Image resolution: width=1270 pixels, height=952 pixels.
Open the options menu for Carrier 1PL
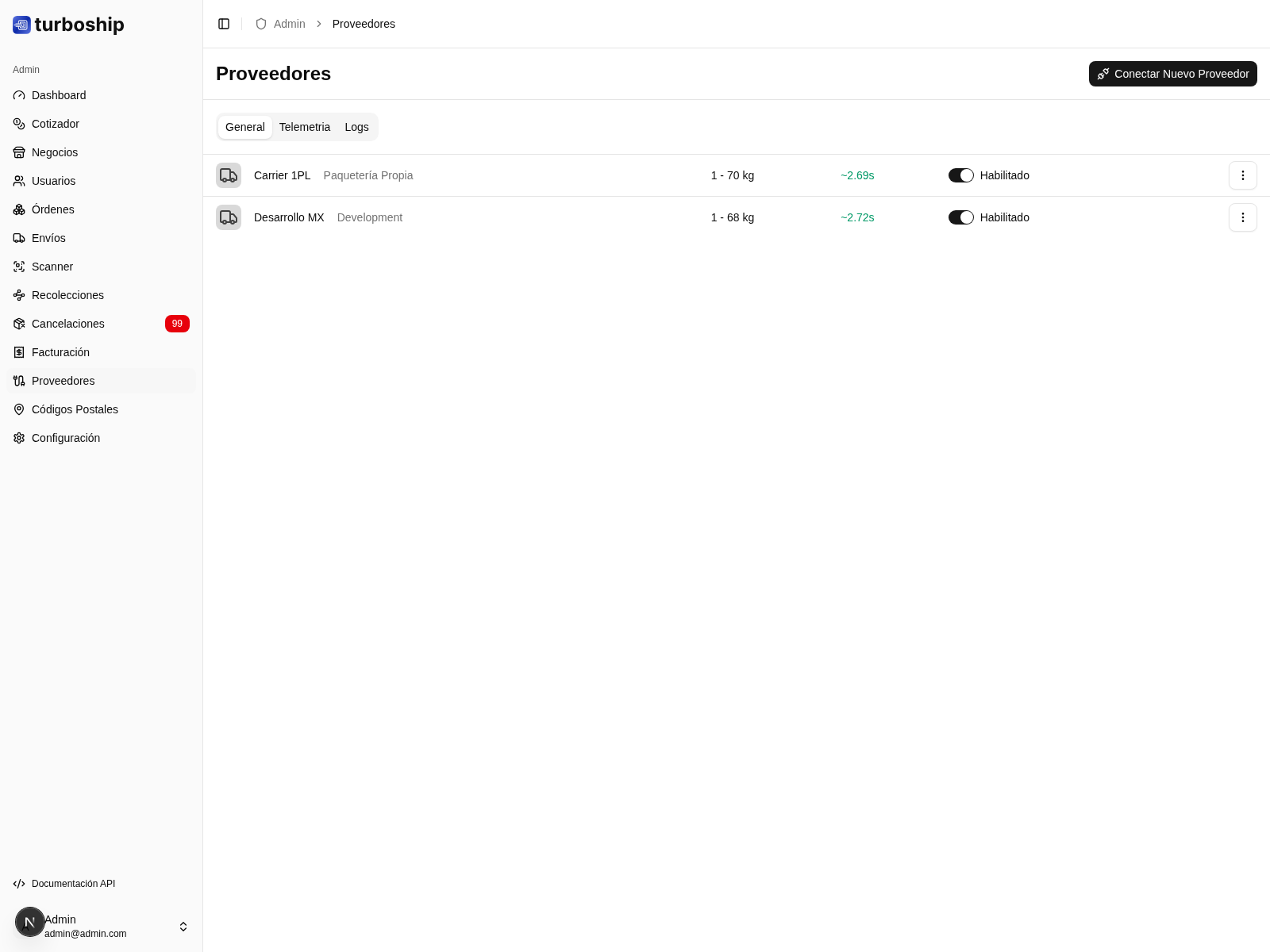1243,175
